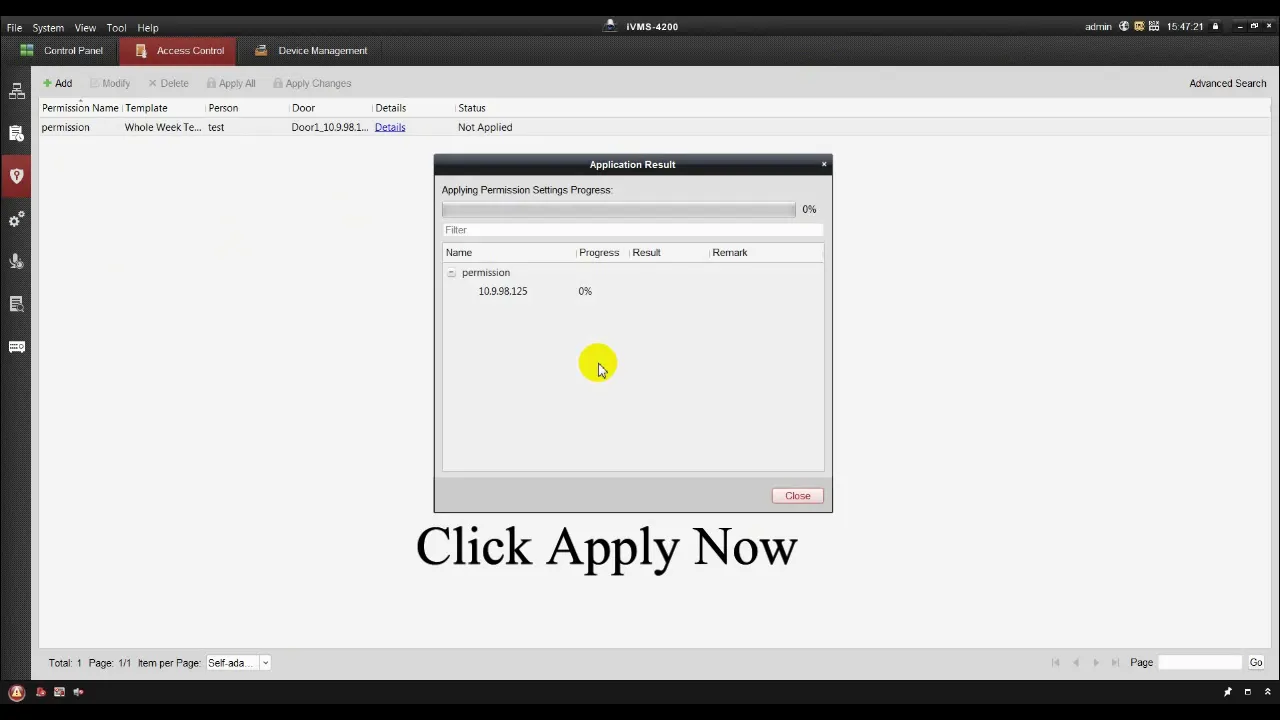Viewport: 1280px width, 720px height.
Task: Click the Page number input field
Action: (1199, 663)
